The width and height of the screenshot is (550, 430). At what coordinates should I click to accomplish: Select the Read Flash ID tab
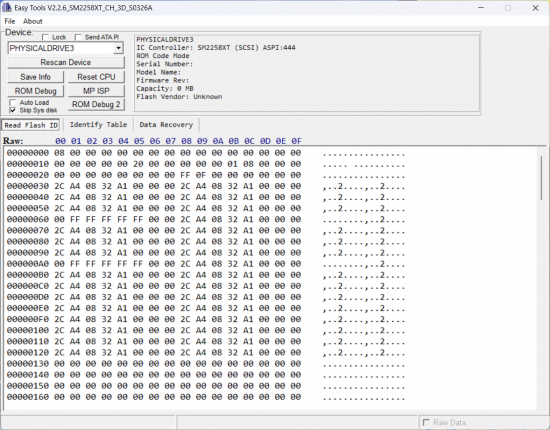pos(31,125)
